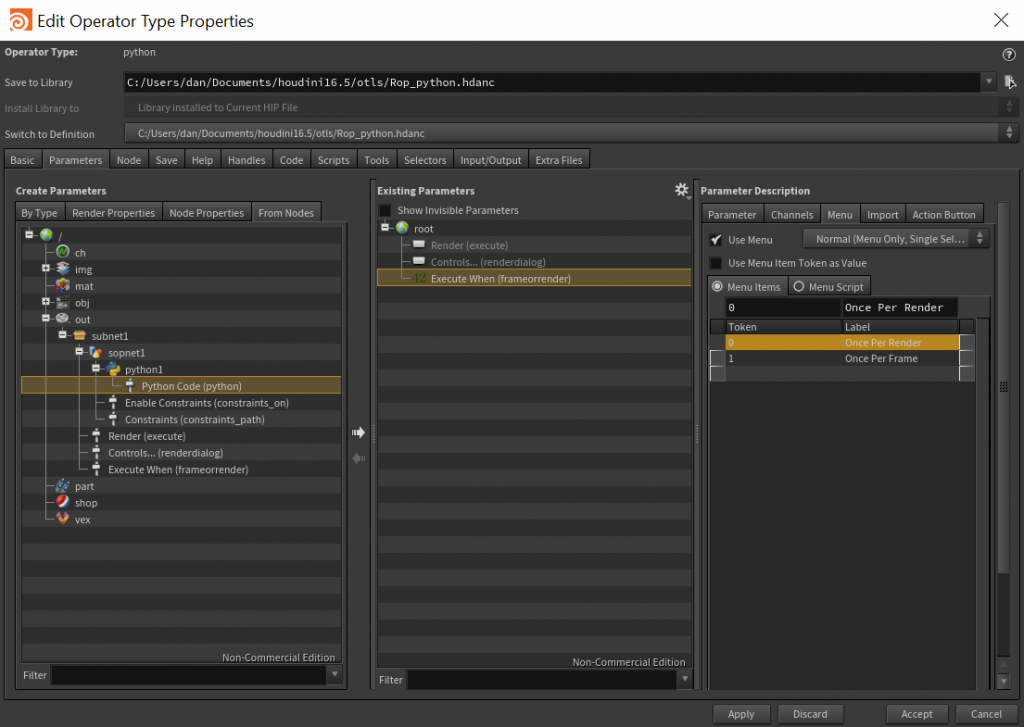Click the Accept button

tap(916, 714)
